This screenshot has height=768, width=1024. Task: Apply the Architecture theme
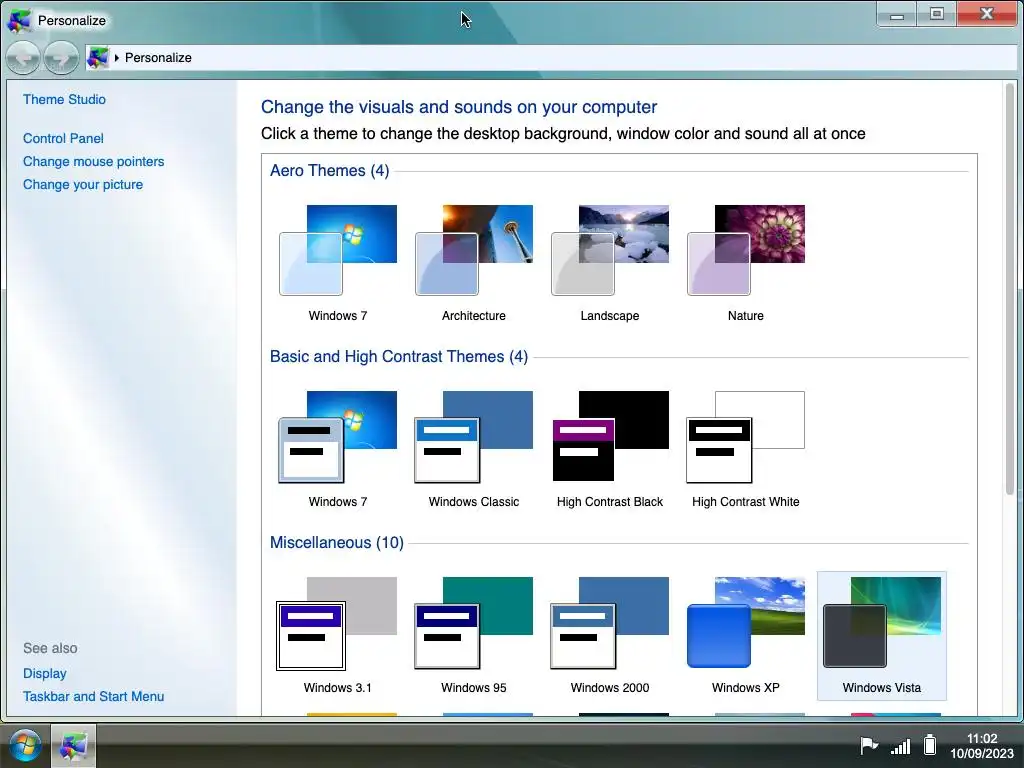[x=473, y=263]
